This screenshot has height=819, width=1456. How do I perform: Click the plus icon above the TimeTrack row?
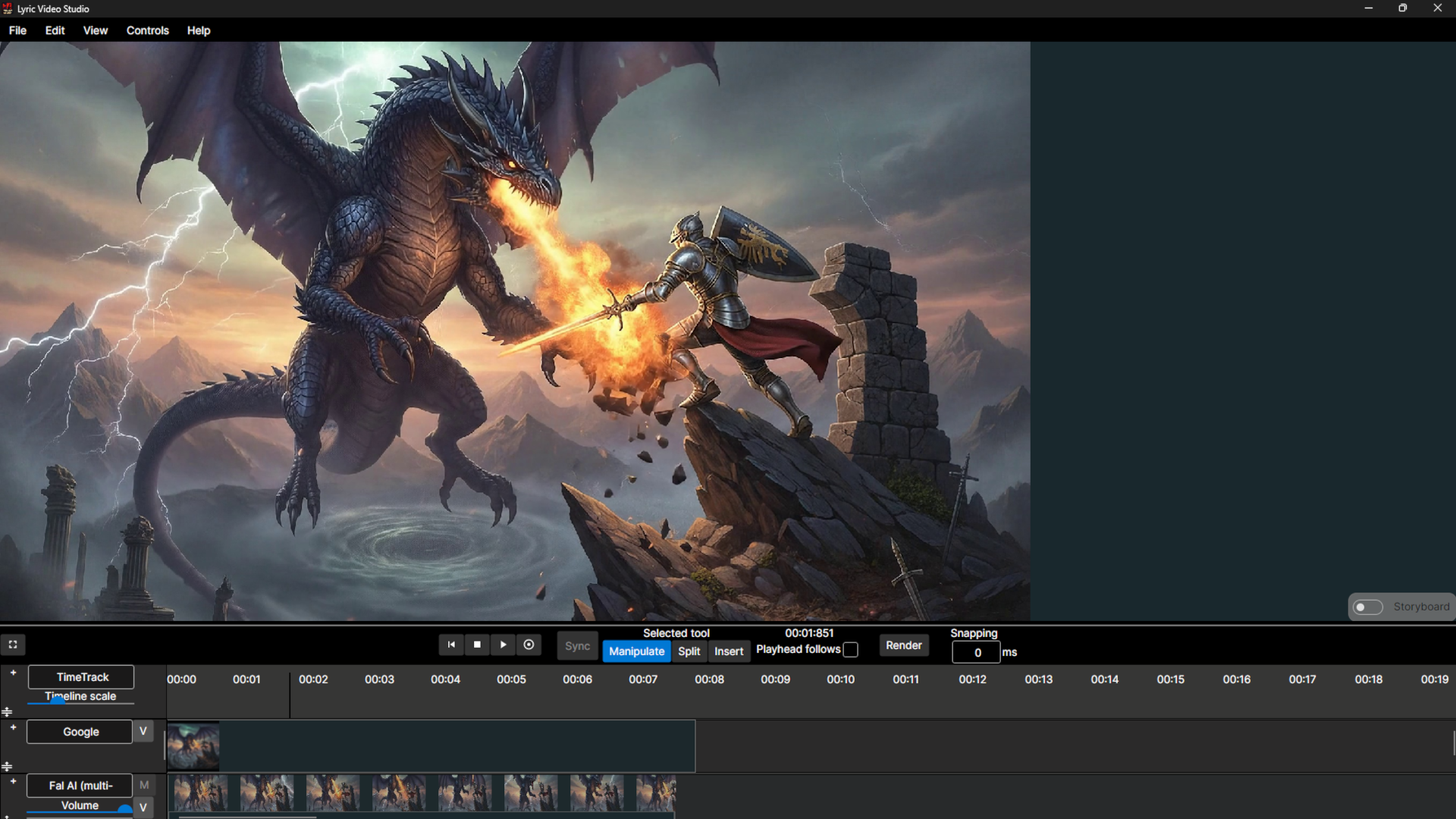(13, 672)
